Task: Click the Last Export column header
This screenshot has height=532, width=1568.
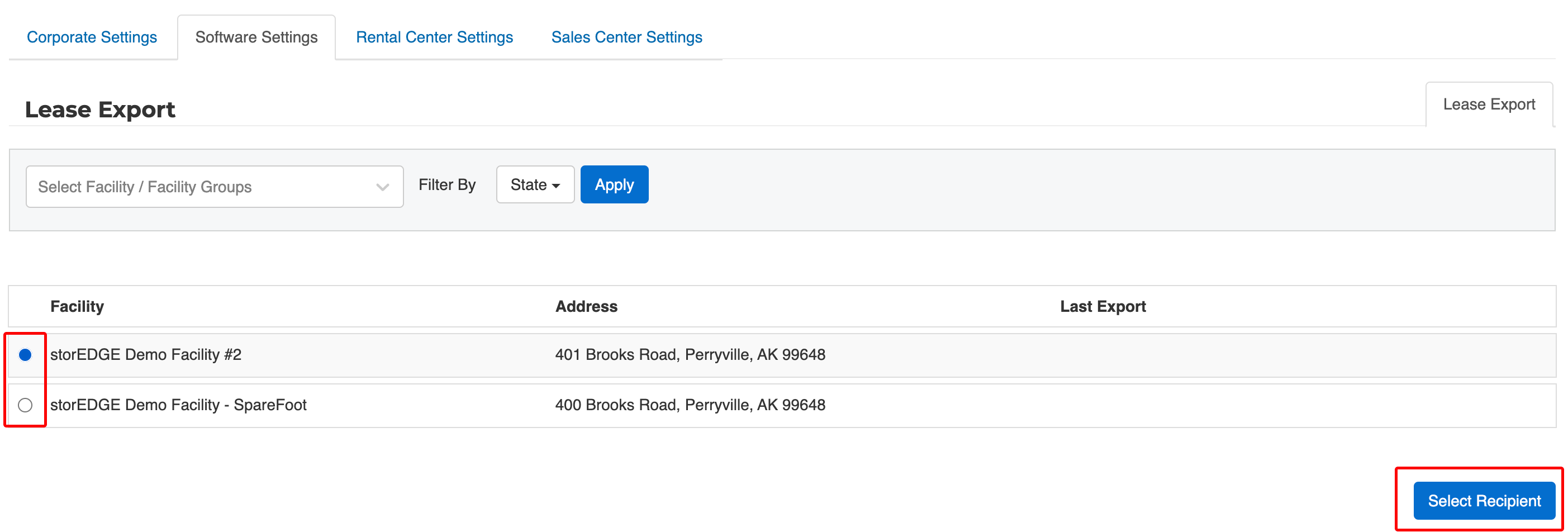Action: point(1103,306)
